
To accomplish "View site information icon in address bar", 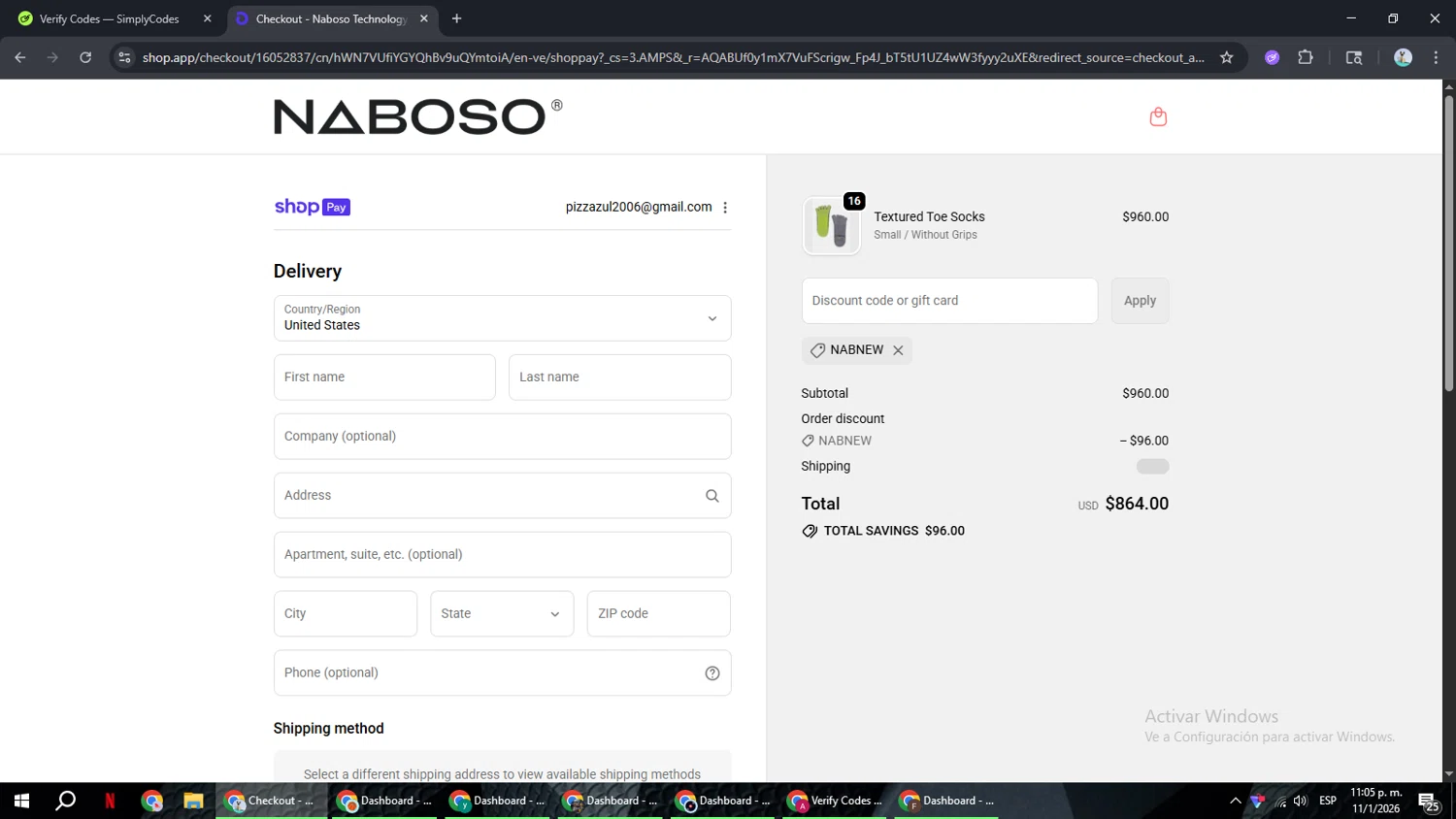I will (124, 57).
